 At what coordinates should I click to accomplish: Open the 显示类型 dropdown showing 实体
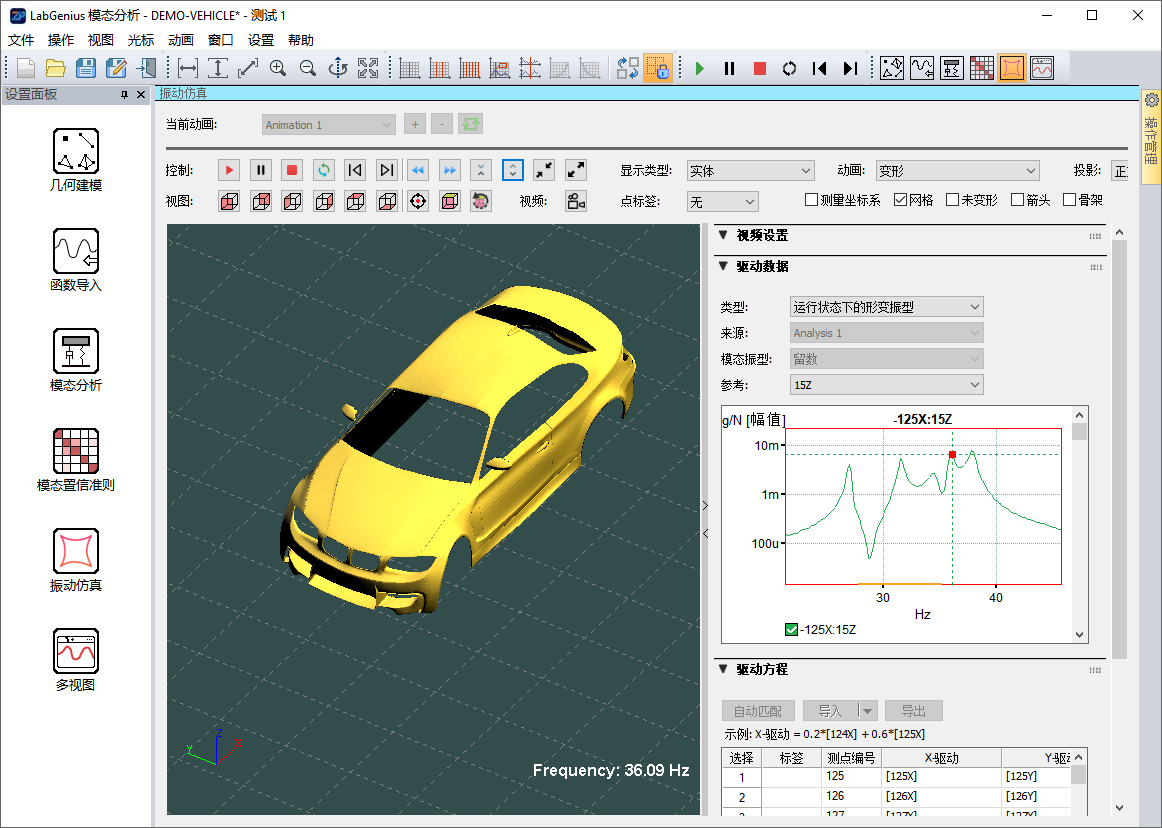click(x=751, y=171)
